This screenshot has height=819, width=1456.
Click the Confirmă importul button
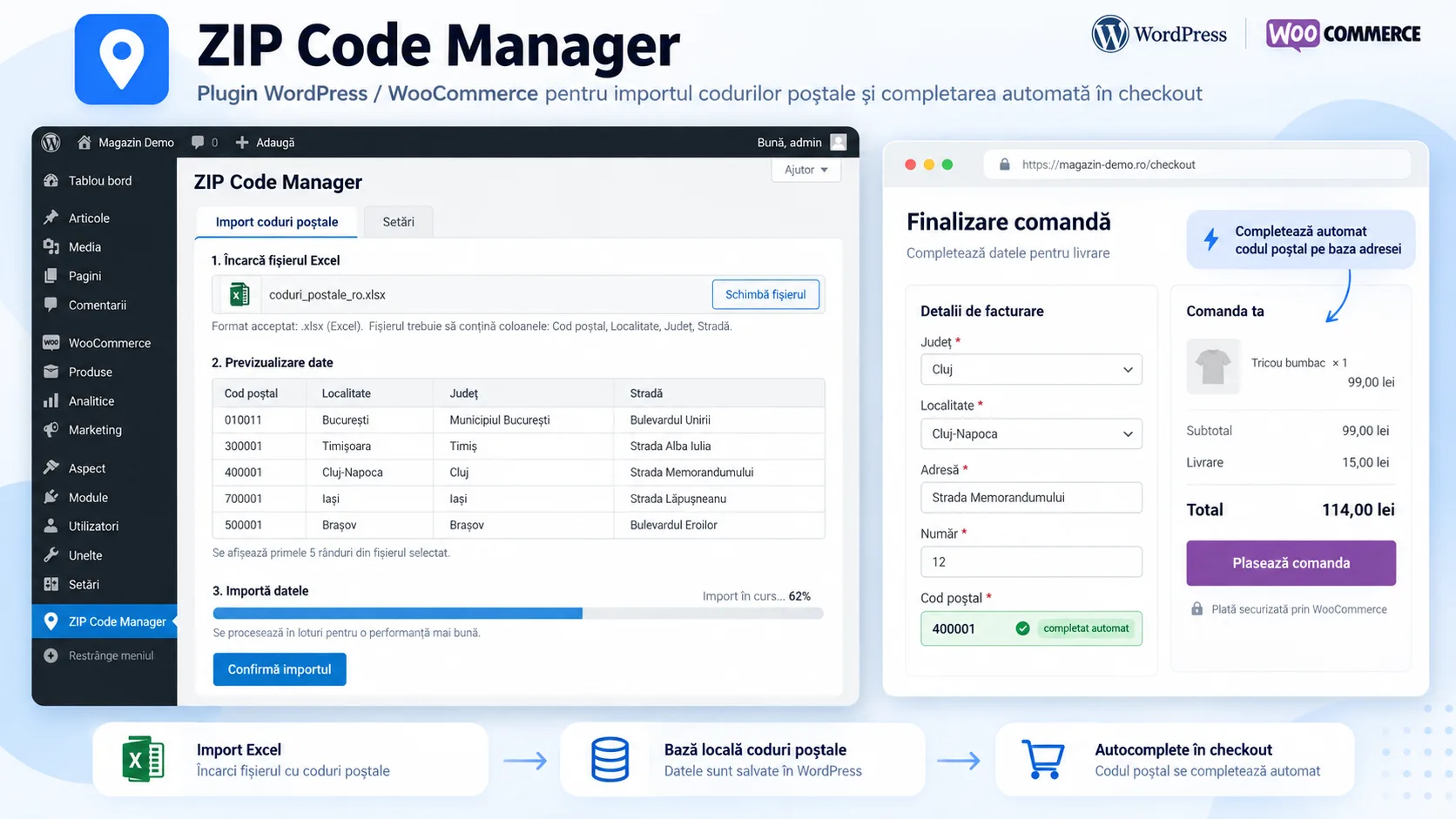click(280, 669)
